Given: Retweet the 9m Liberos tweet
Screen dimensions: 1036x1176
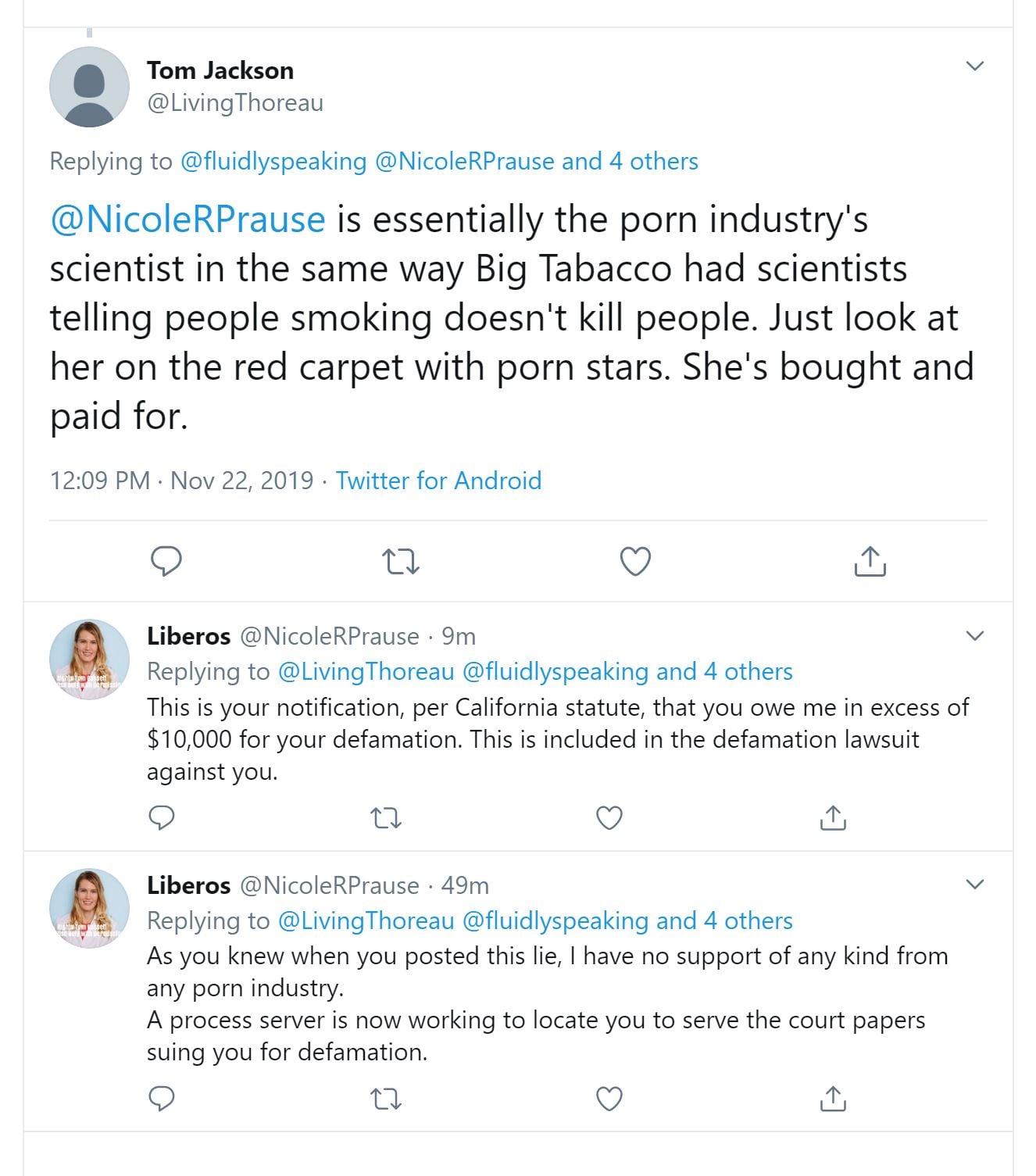Looking at the screenshot, I should [385, 818].
